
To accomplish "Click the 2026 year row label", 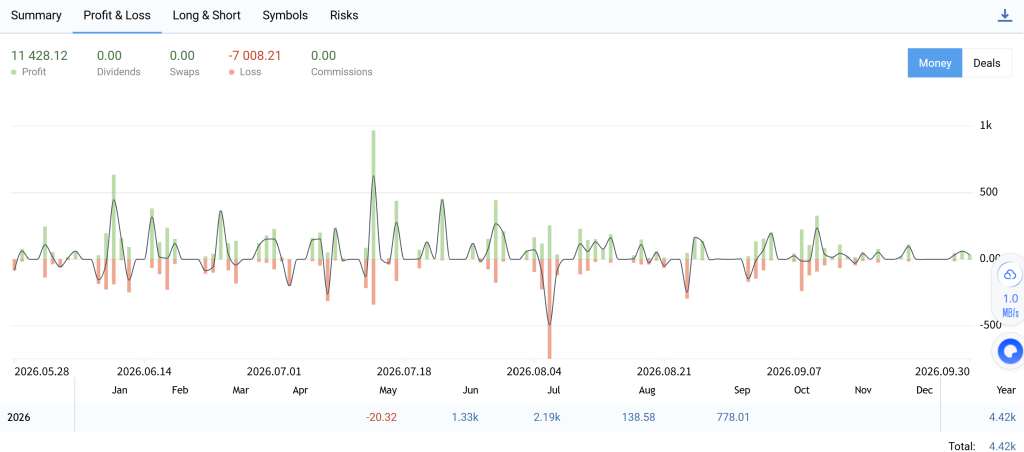I will coord(19,417).
